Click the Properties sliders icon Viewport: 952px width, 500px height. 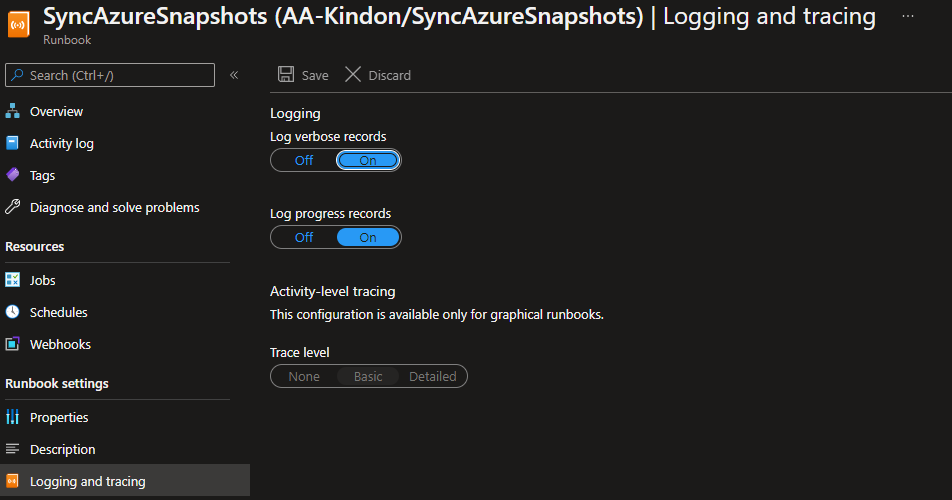[x=13, y=417]
